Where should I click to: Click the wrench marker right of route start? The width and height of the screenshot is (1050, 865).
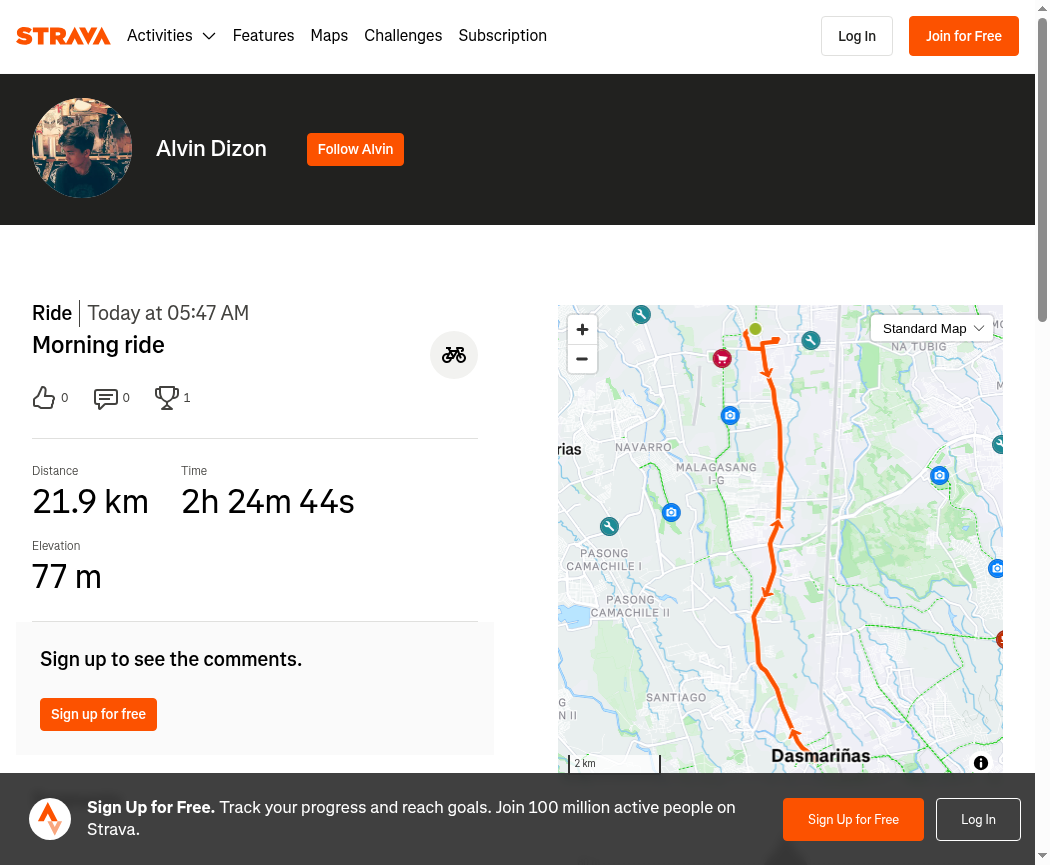[x=811, y=340]
